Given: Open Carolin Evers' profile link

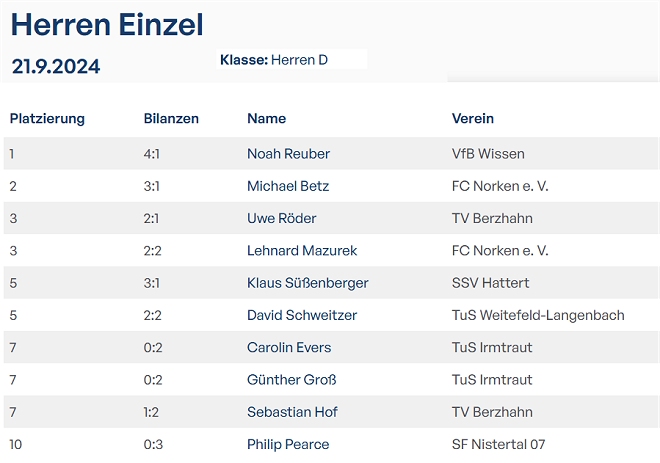Looking at the screenshot, I should (x=289, y=348).
